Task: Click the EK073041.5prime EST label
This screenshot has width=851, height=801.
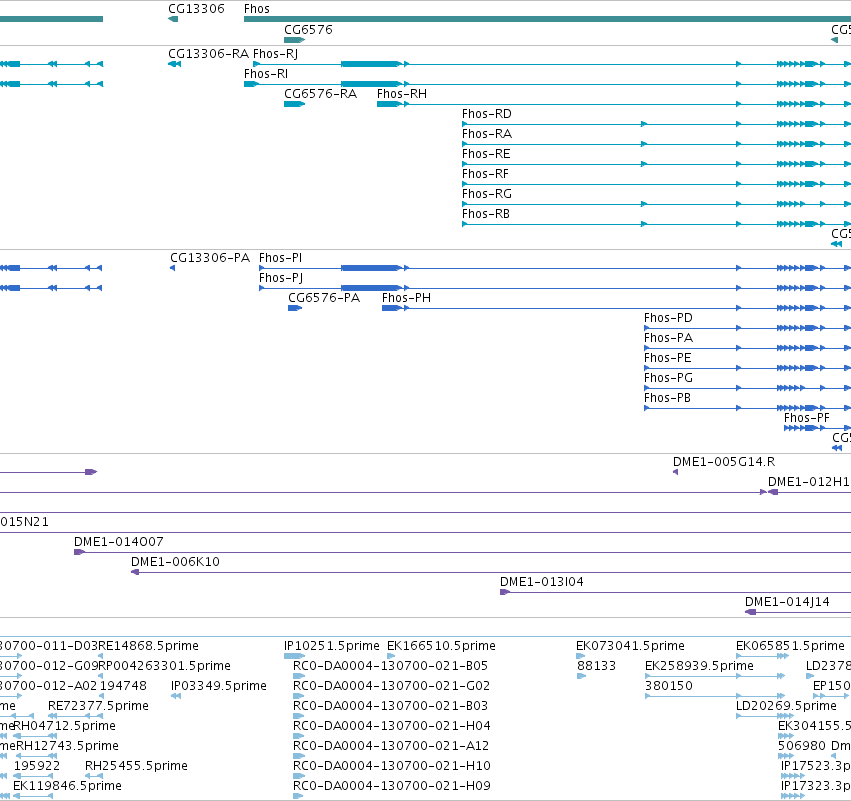Action: point(630,646)
